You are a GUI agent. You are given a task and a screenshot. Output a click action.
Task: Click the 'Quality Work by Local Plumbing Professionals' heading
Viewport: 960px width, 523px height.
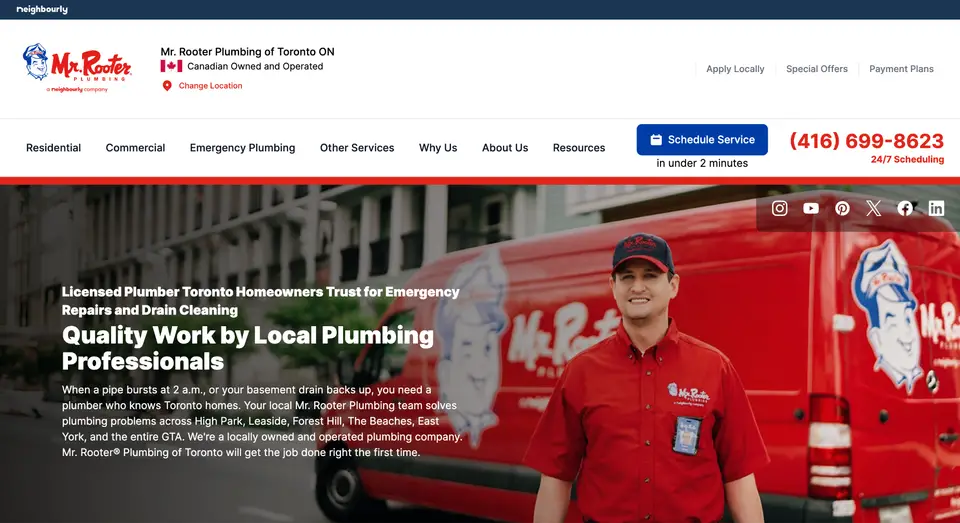(x=248, y=348)
